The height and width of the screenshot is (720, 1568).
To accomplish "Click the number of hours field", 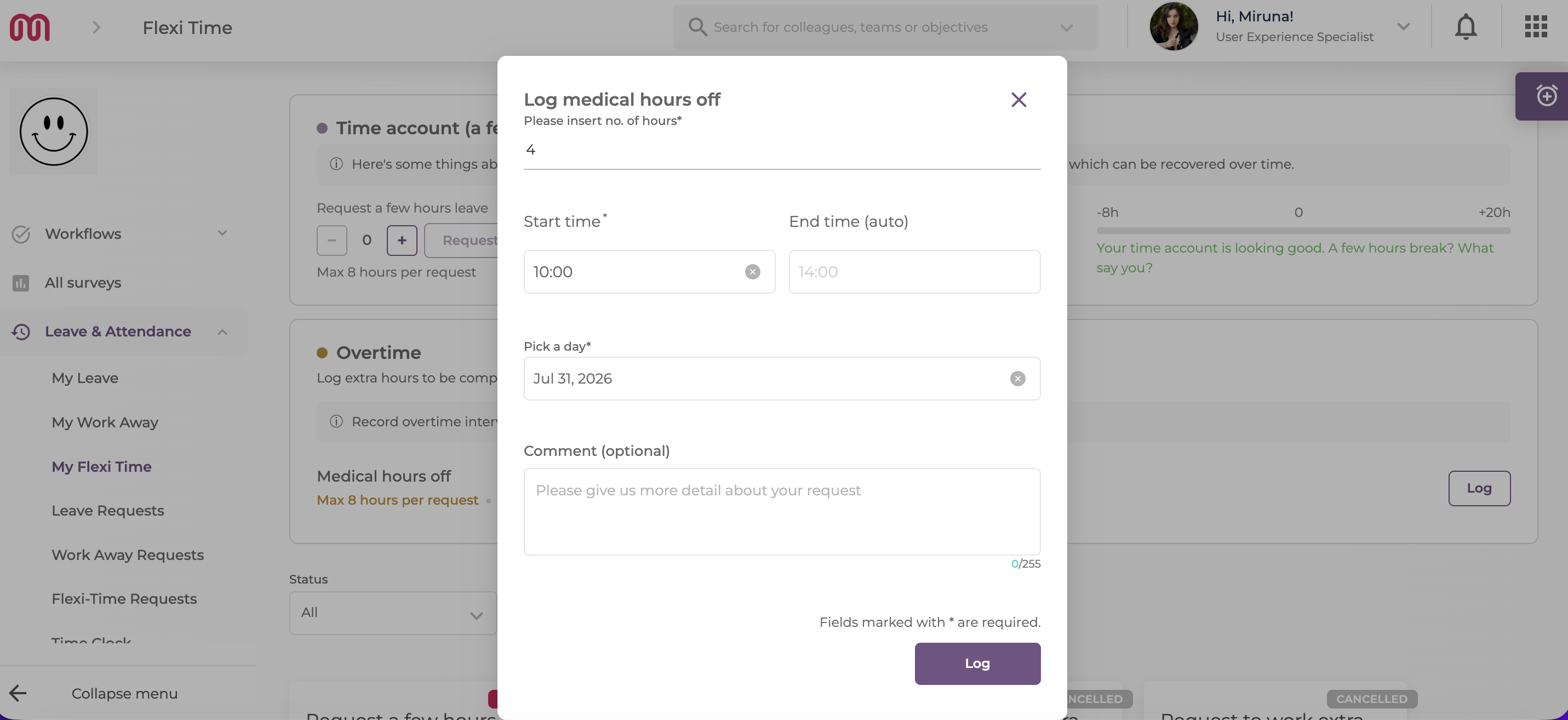I will 782,150.
